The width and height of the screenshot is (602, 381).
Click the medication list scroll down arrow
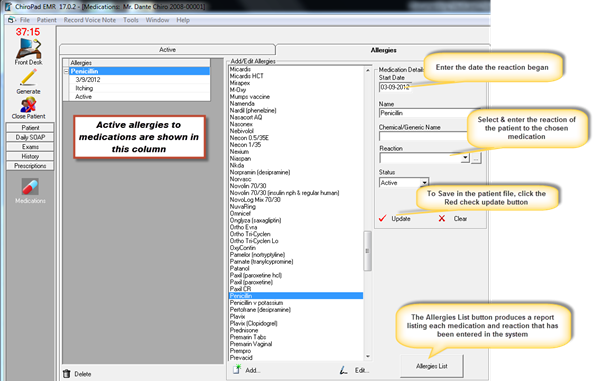(x=367, y=356)
